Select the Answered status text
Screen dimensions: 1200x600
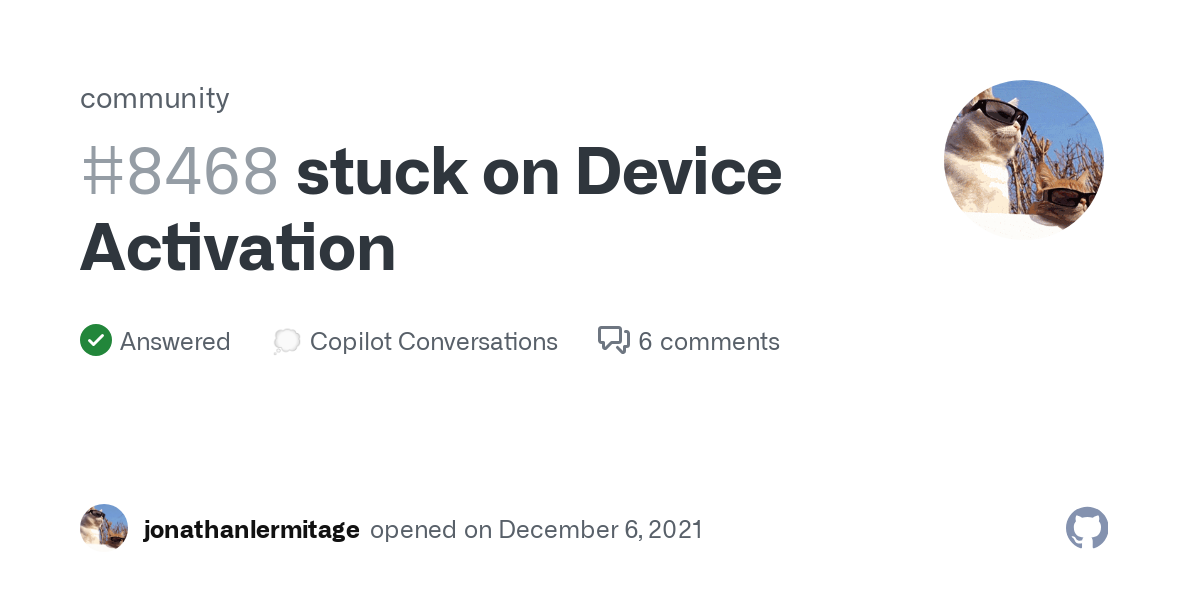tap(175, 342)
